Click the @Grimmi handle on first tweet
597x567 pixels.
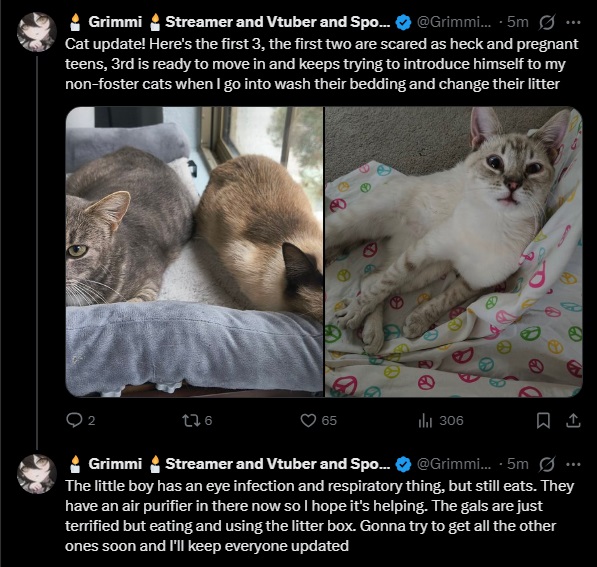pos(454,22)
